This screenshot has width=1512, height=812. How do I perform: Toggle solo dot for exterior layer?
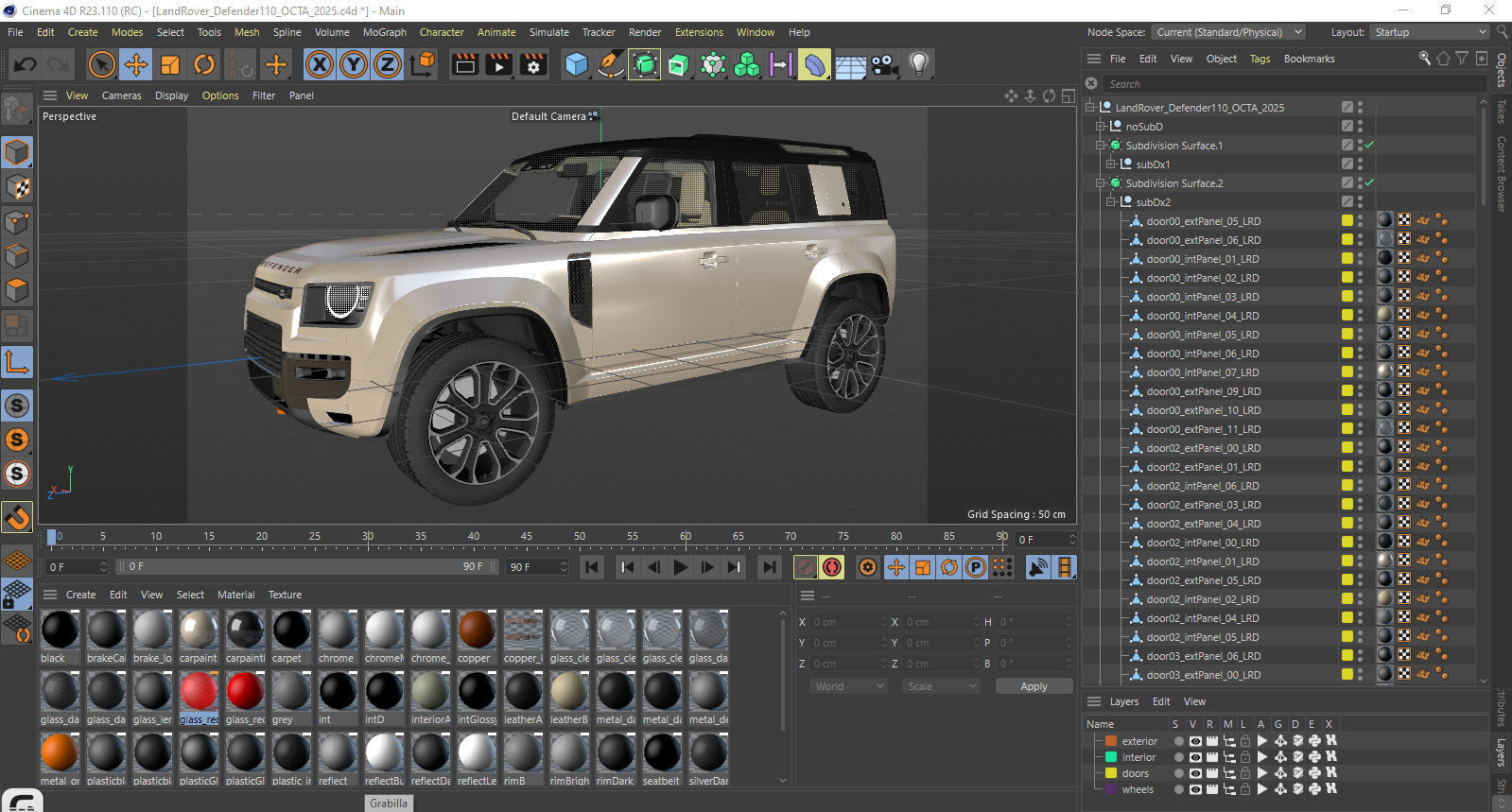1178,741
